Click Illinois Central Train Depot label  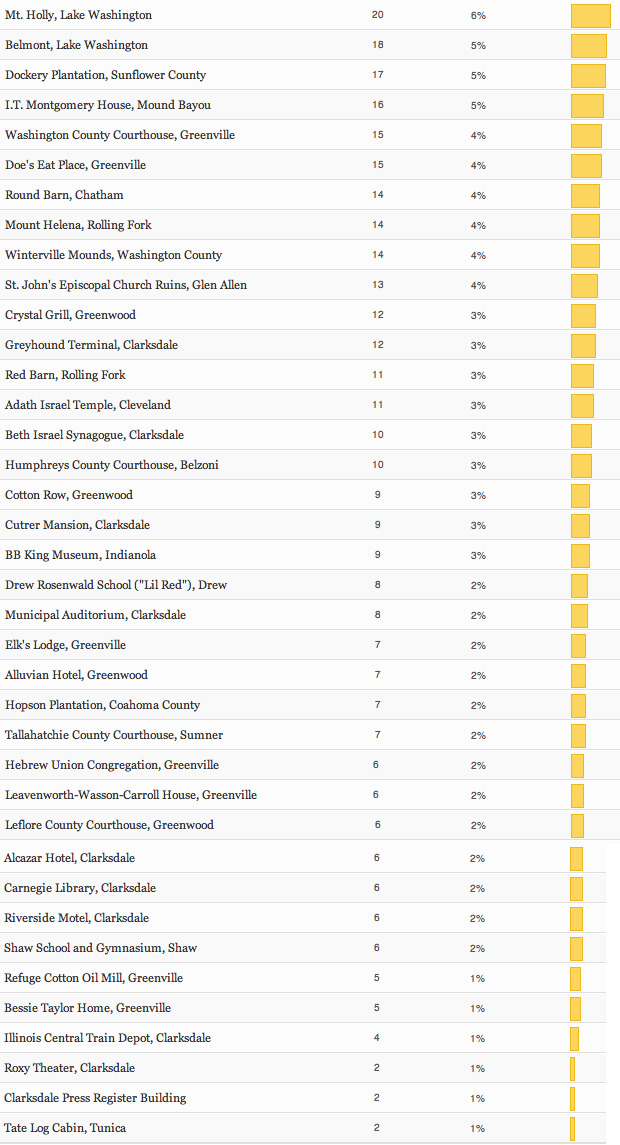(107, 1038)
